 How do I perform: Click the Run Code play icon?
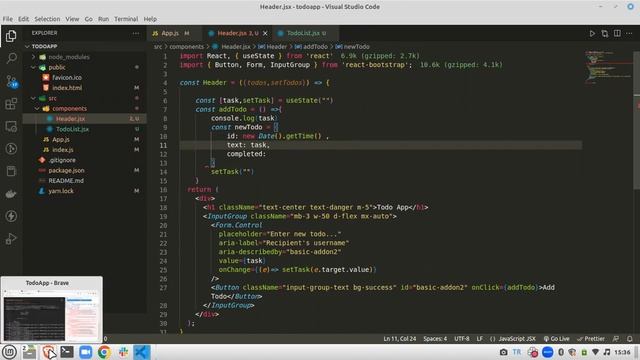[x=592, y=33]
